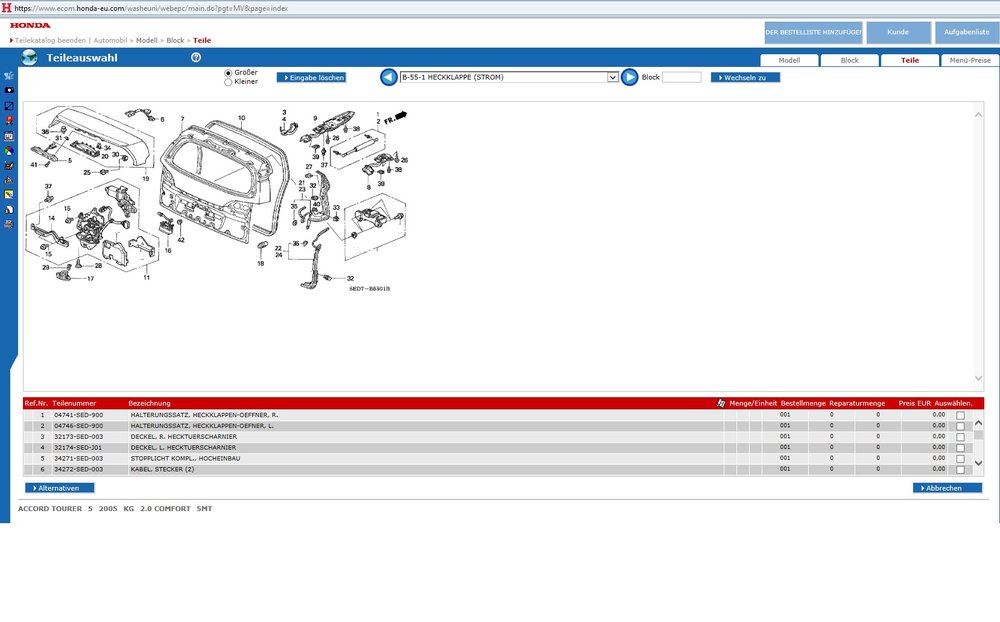Open the help question mark icon

coord(196,58)
